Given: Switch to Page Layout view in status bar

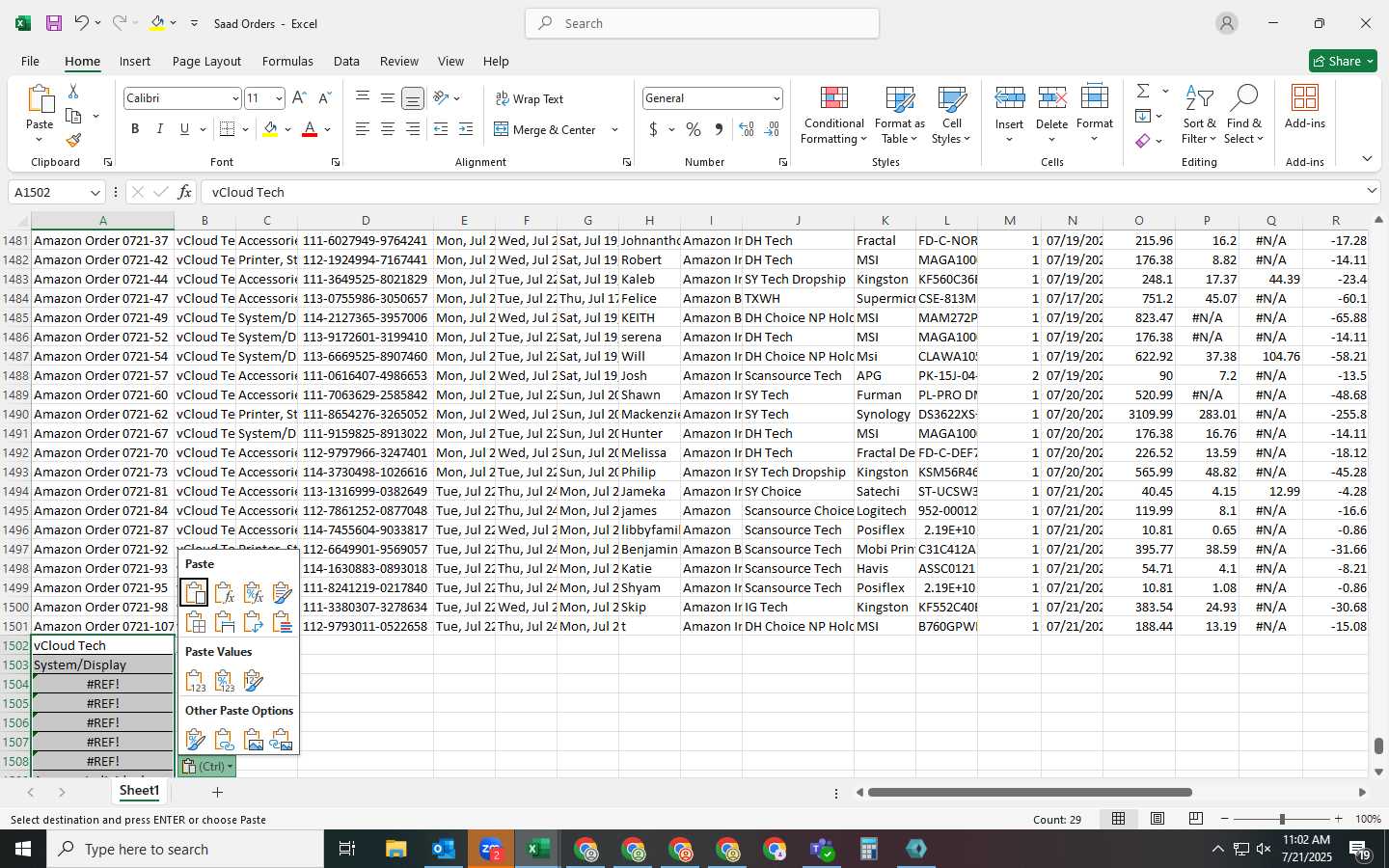Looking at the screenshot, I should (1157, 819).
